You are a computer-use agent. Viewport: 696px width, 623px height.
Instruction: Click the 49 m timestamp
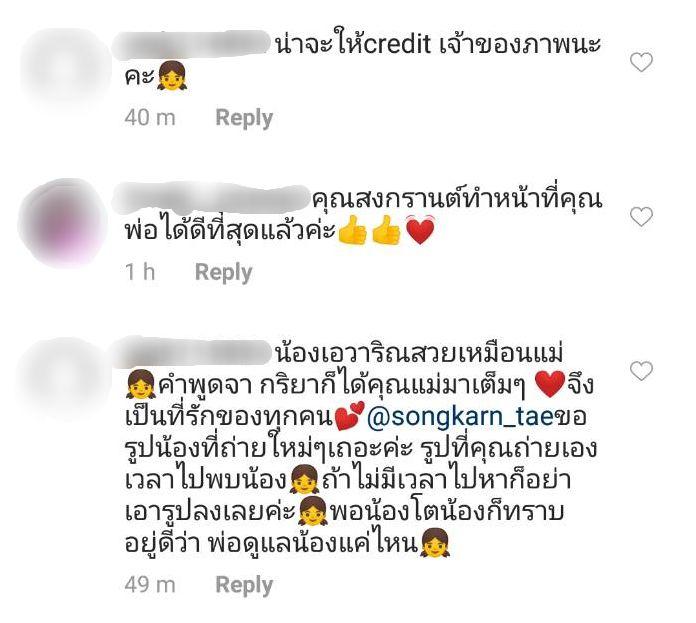tap(150, 585)
